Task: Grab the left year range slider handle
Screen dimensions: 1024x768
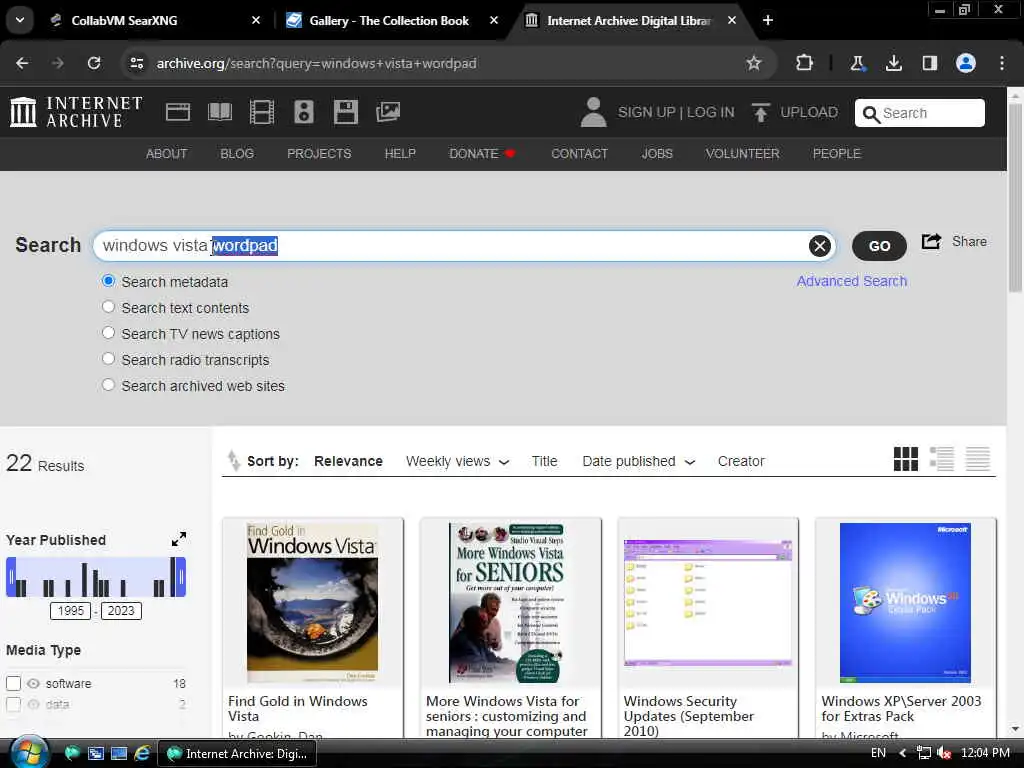Action: tap(11, 577)
